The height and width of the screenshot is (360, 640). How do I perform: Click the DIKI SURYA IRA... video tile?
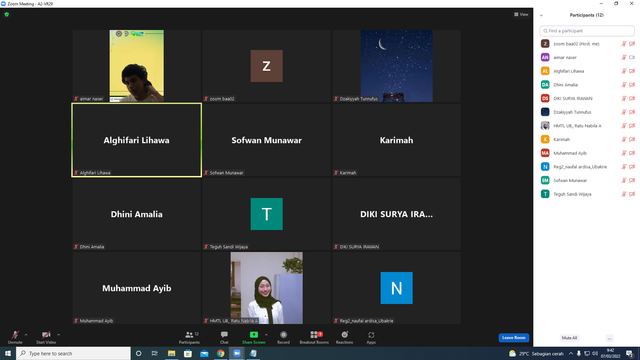(x=396, y=214)
